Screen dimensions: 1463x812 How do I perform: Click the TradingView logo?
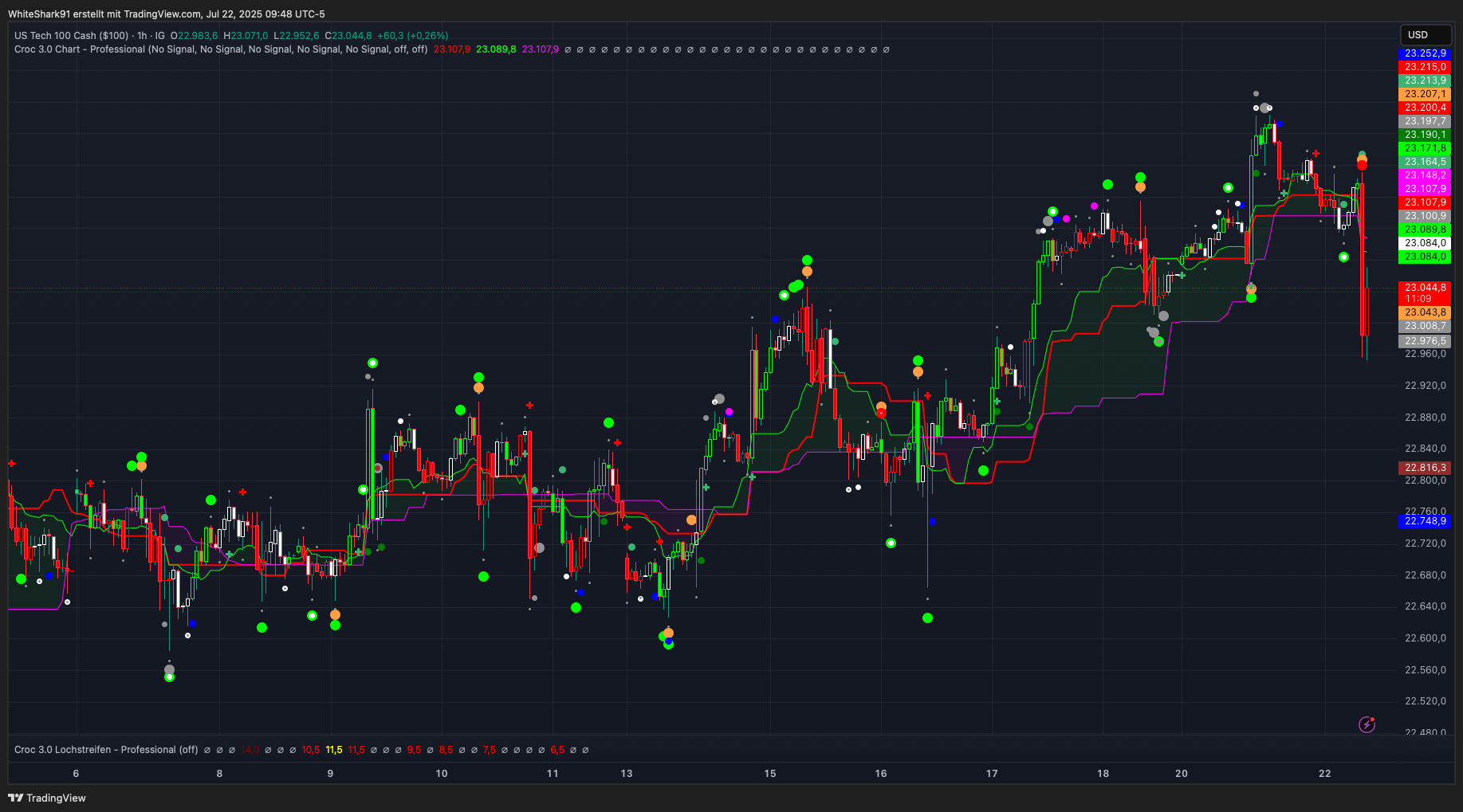pyautogui.click(x=47, y=798)
